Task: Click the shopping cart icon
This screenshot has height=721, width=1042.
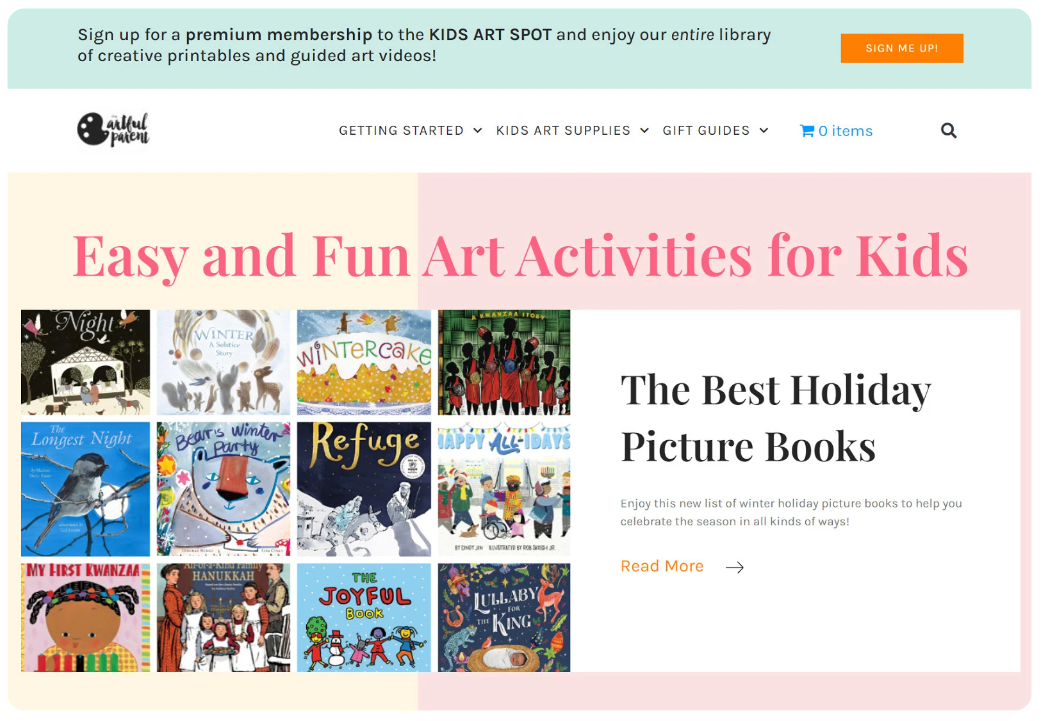Action: pyautogui.click(x=807, y=131)
